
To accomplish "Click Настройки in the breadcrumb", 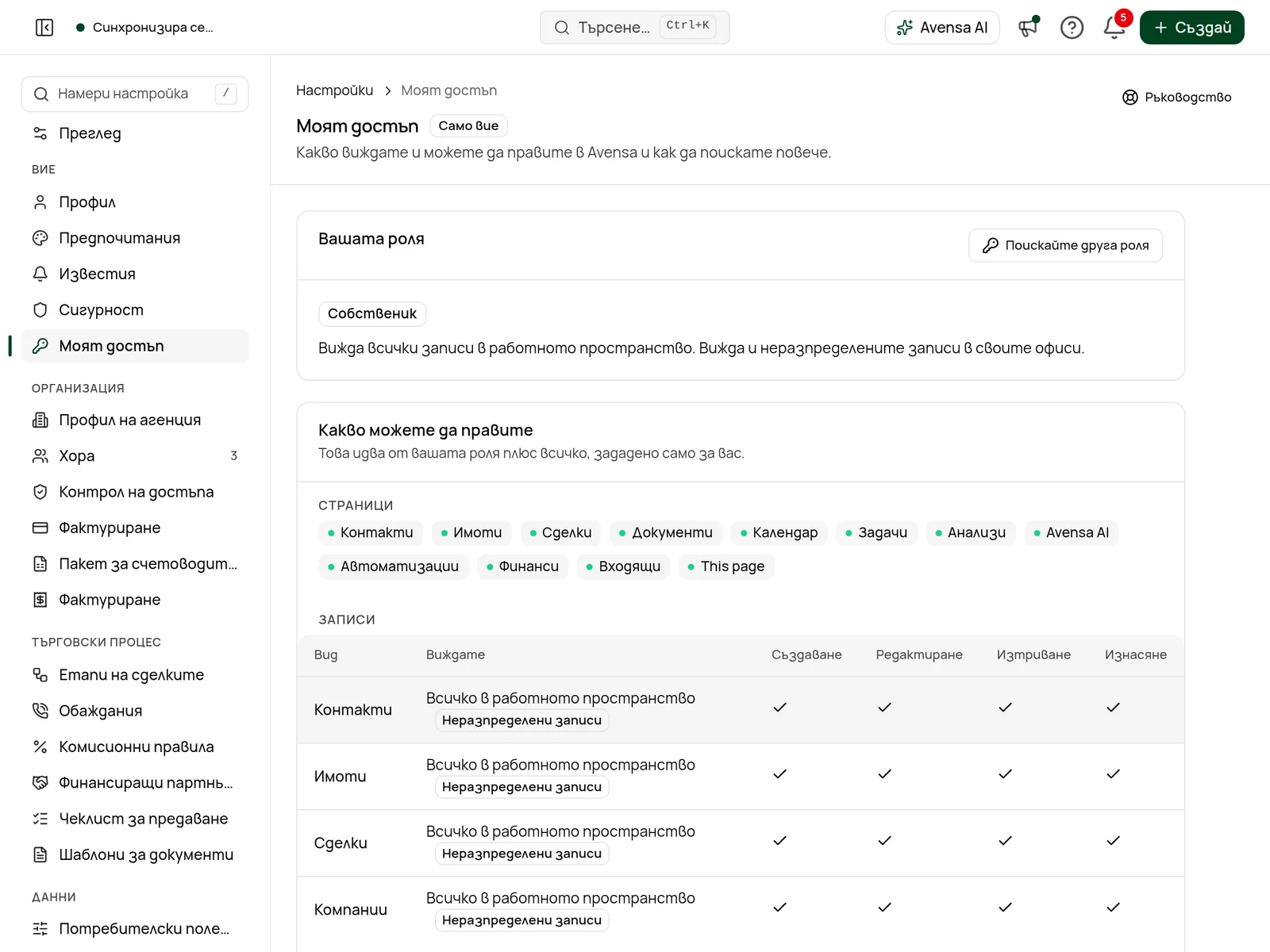I will pyautogui.click(x=335, y=90).
